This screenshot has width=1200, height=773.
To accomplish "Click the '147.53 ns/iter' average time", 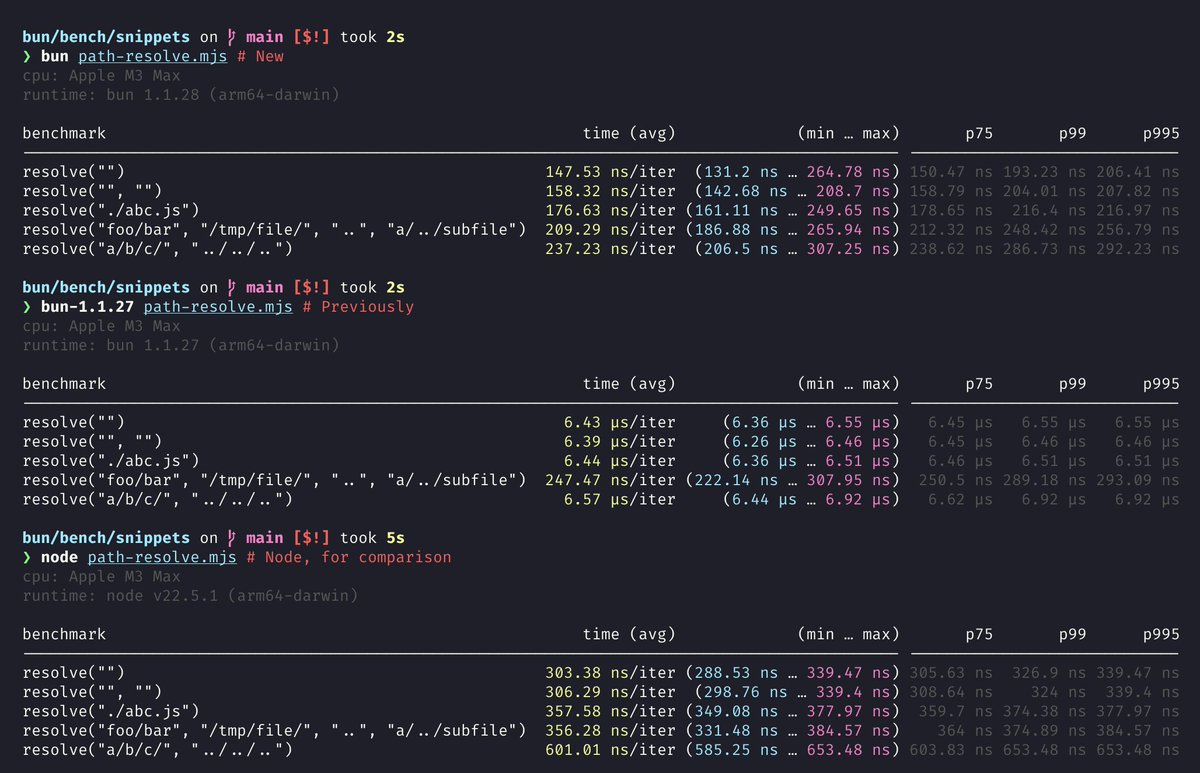I will (610, 172).
